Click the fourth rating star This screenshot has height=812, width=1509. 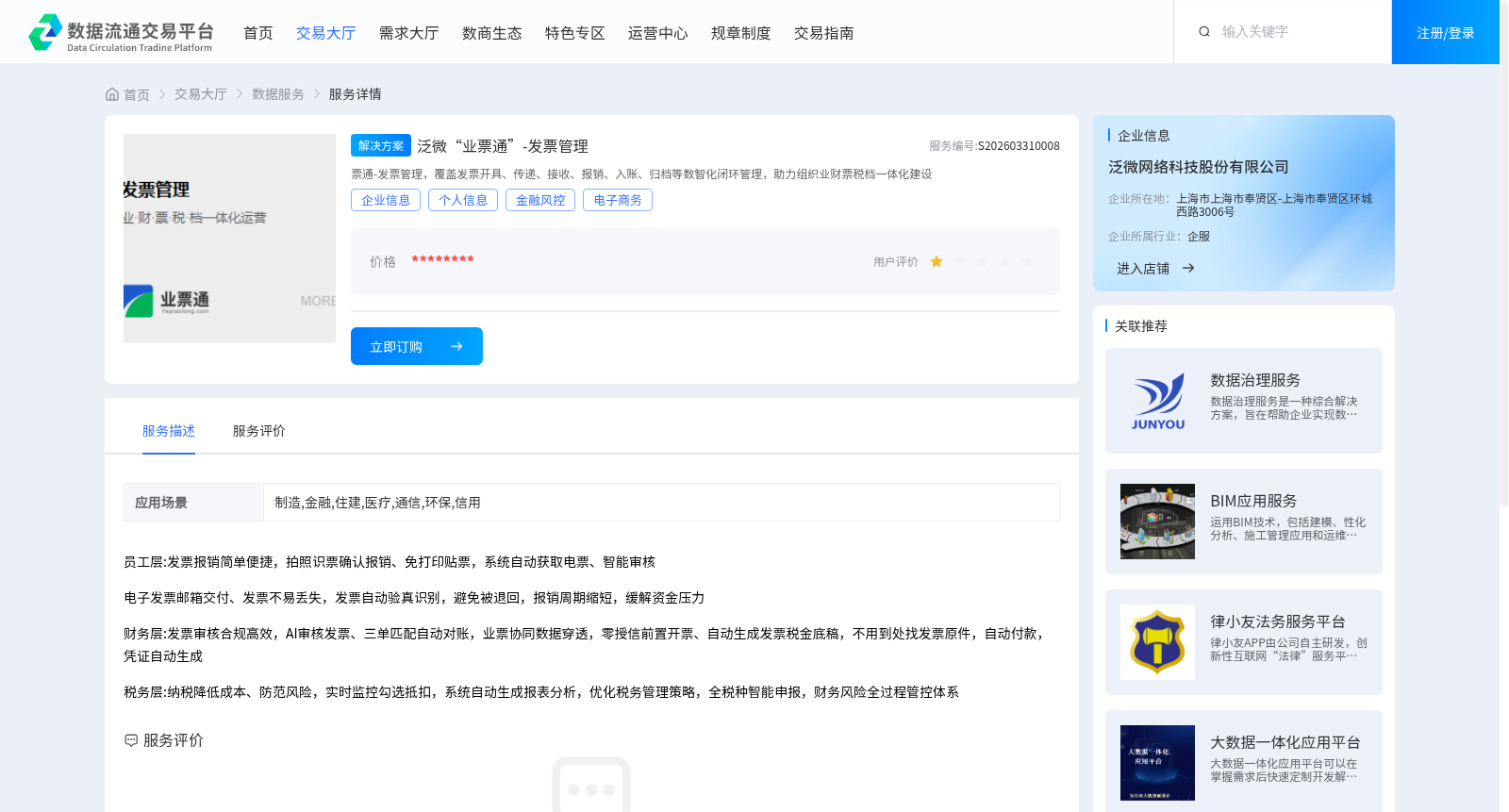pos(1004,262)
